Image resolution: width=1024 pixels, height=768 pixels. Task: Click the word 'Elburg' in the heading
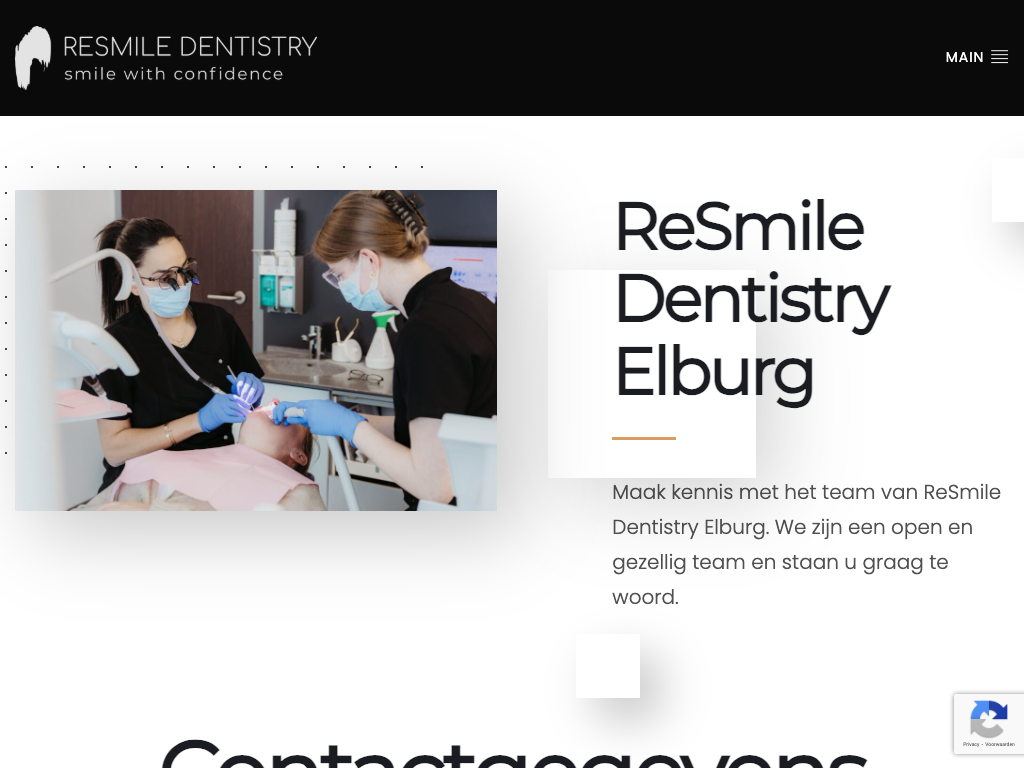(x=714, y=373)
